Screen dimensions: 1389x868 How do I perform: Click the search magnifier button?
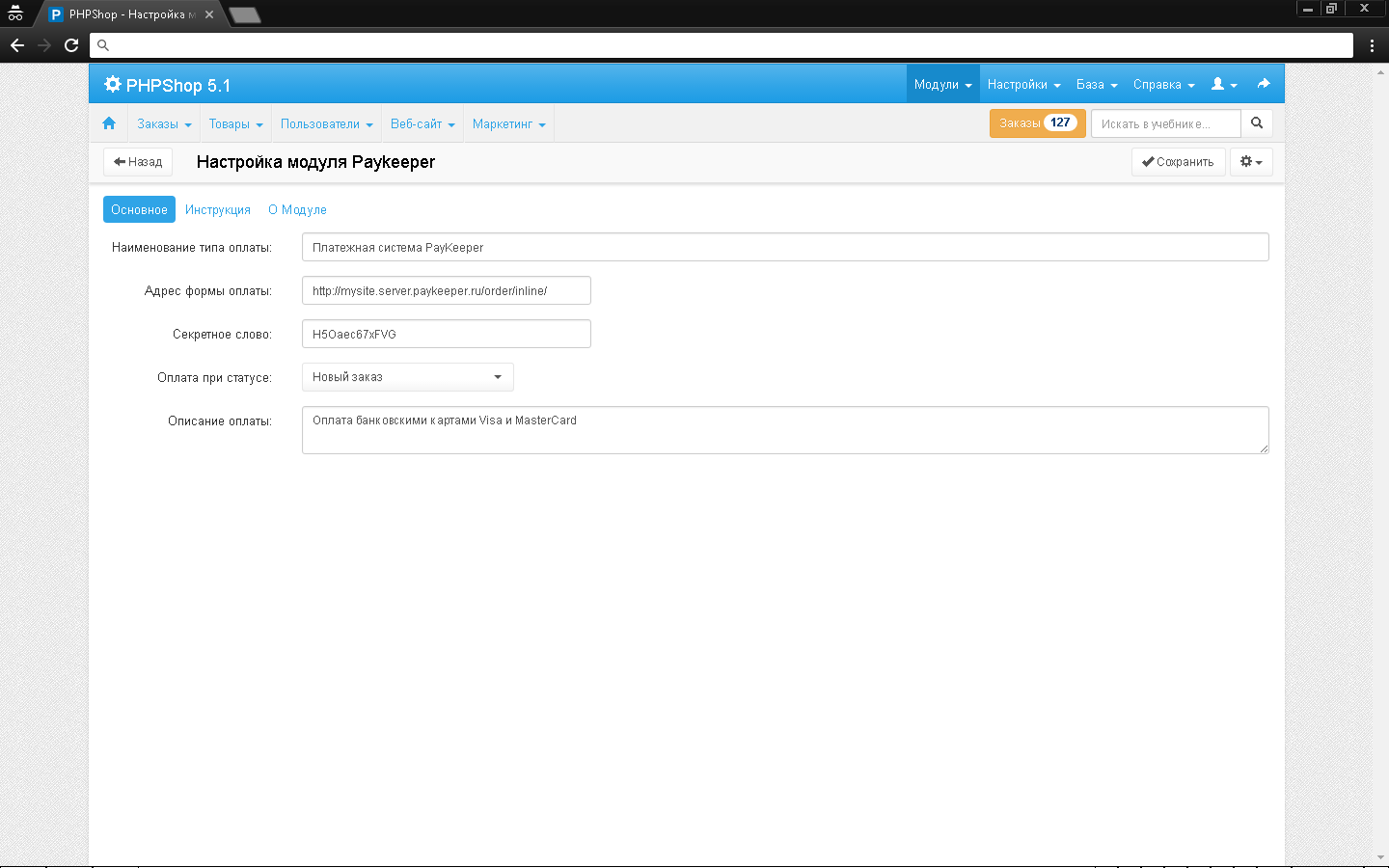1256,123
